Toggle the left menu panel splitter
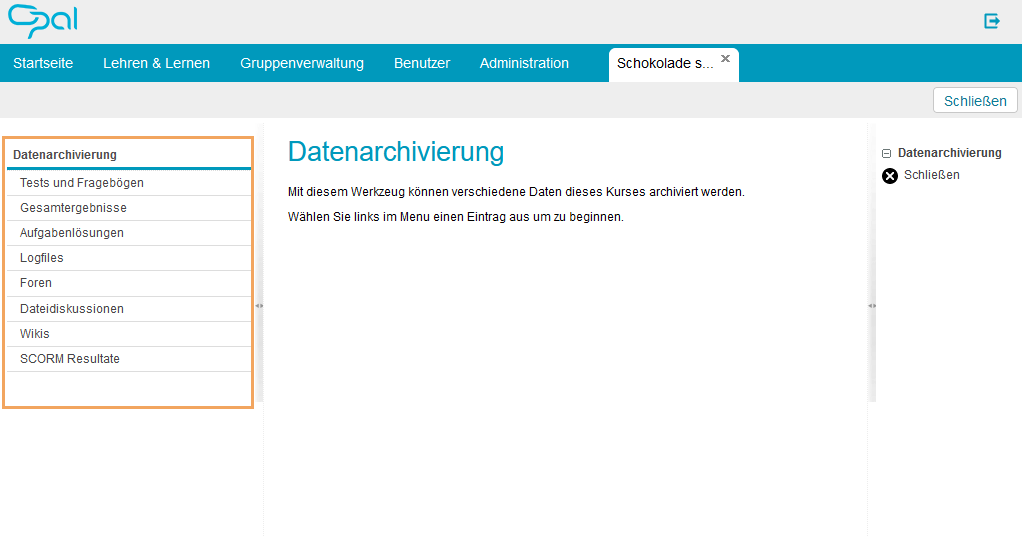 (x=259, y=306)
